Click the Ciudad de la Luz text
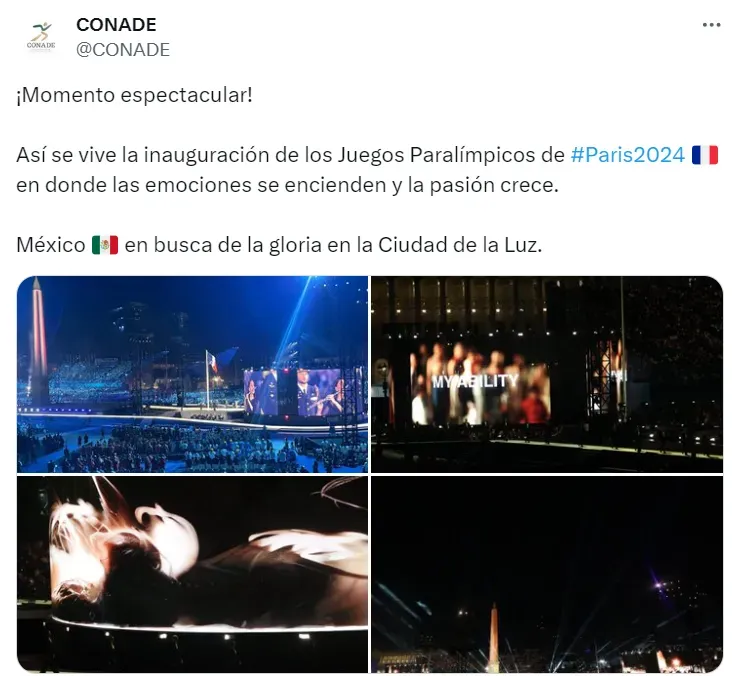The image size is (732, 676). click(x=460, y=245)
